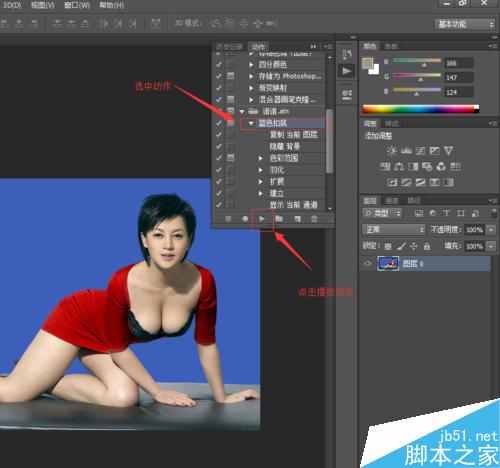Image resolution: width=500 pixels, height=468 pixels.
Task: Delete action with the trash icon
Action: click(x=314, y=219)
